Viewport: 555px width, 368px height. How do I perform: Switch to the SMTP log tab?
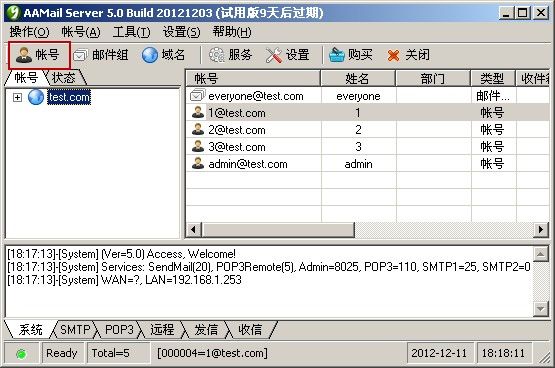point(75,329)
